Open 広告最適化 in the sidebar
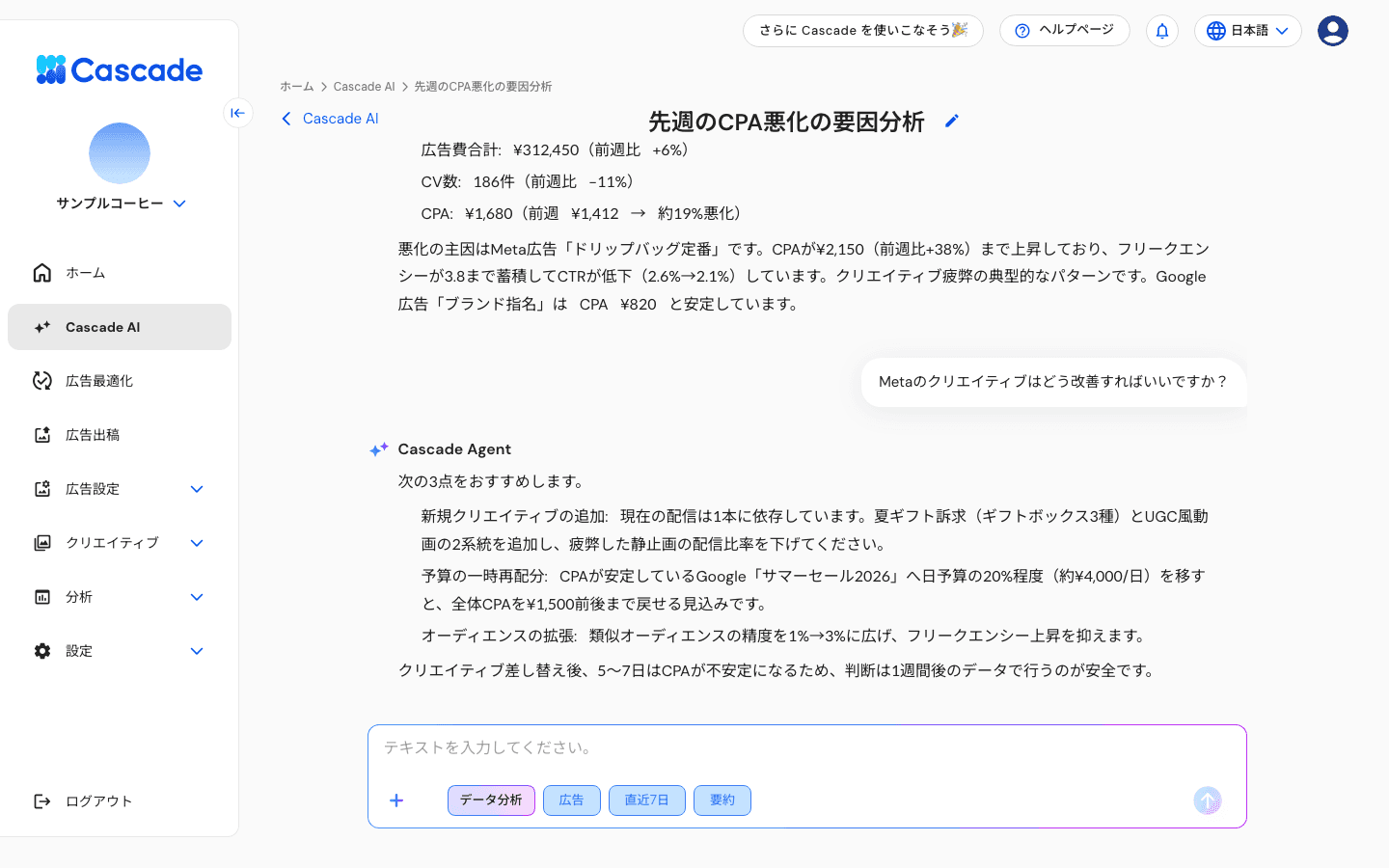The height and width of the screenshot is (868, 1389). click(120, 381)
